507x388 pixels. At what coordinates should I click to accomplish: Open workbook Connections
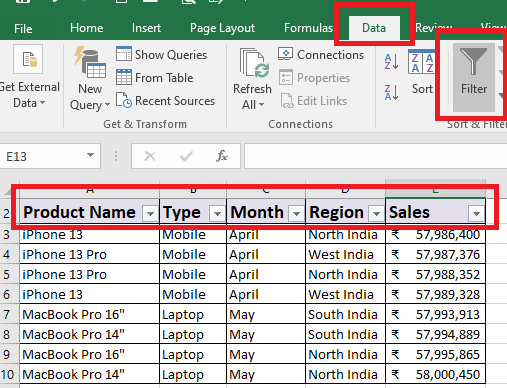pos(321,54)
